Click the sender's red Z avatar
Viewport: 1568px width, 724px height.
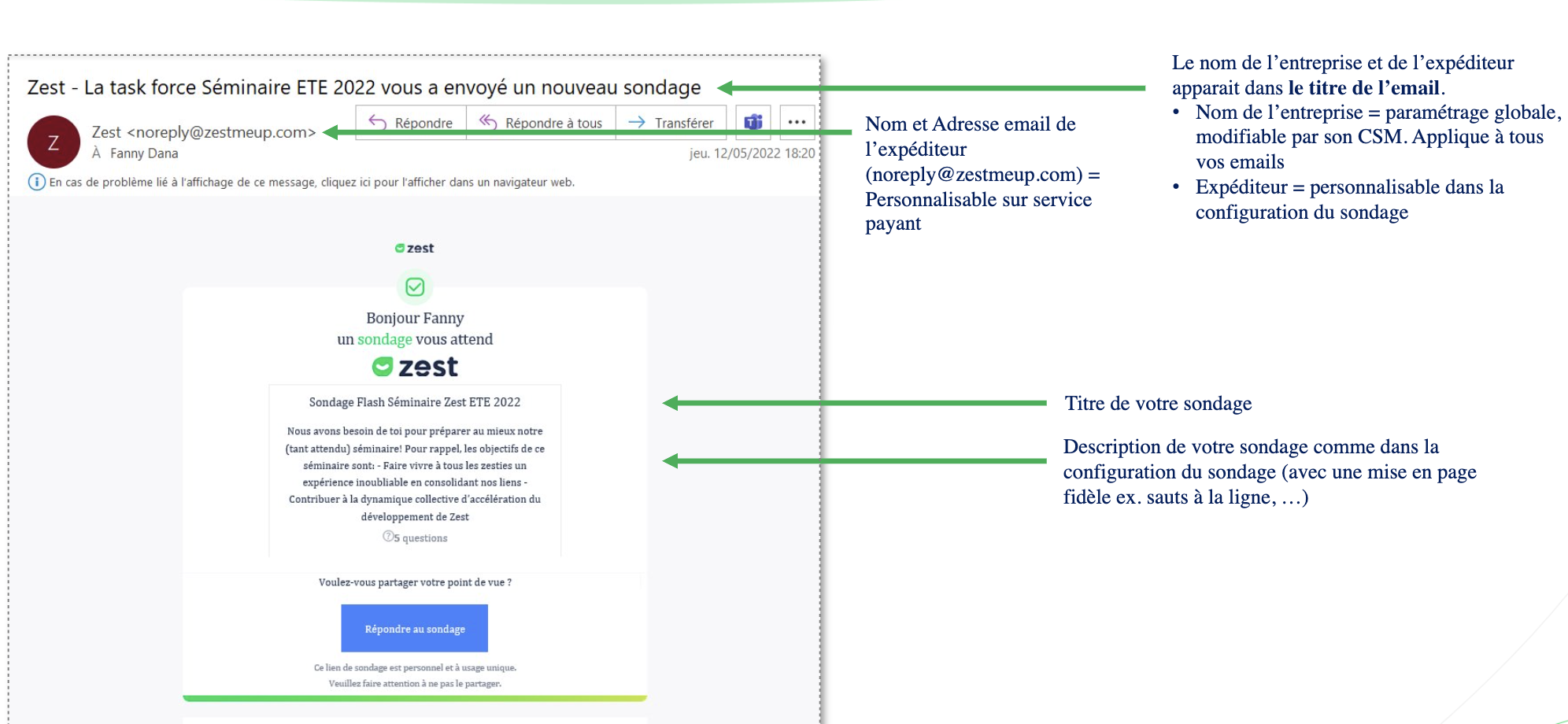click(54, 142)
